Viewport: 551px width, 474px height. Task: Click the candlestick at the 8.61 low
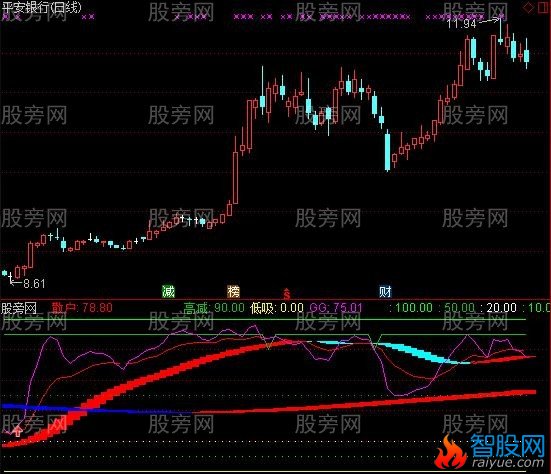tap(10, 277)
